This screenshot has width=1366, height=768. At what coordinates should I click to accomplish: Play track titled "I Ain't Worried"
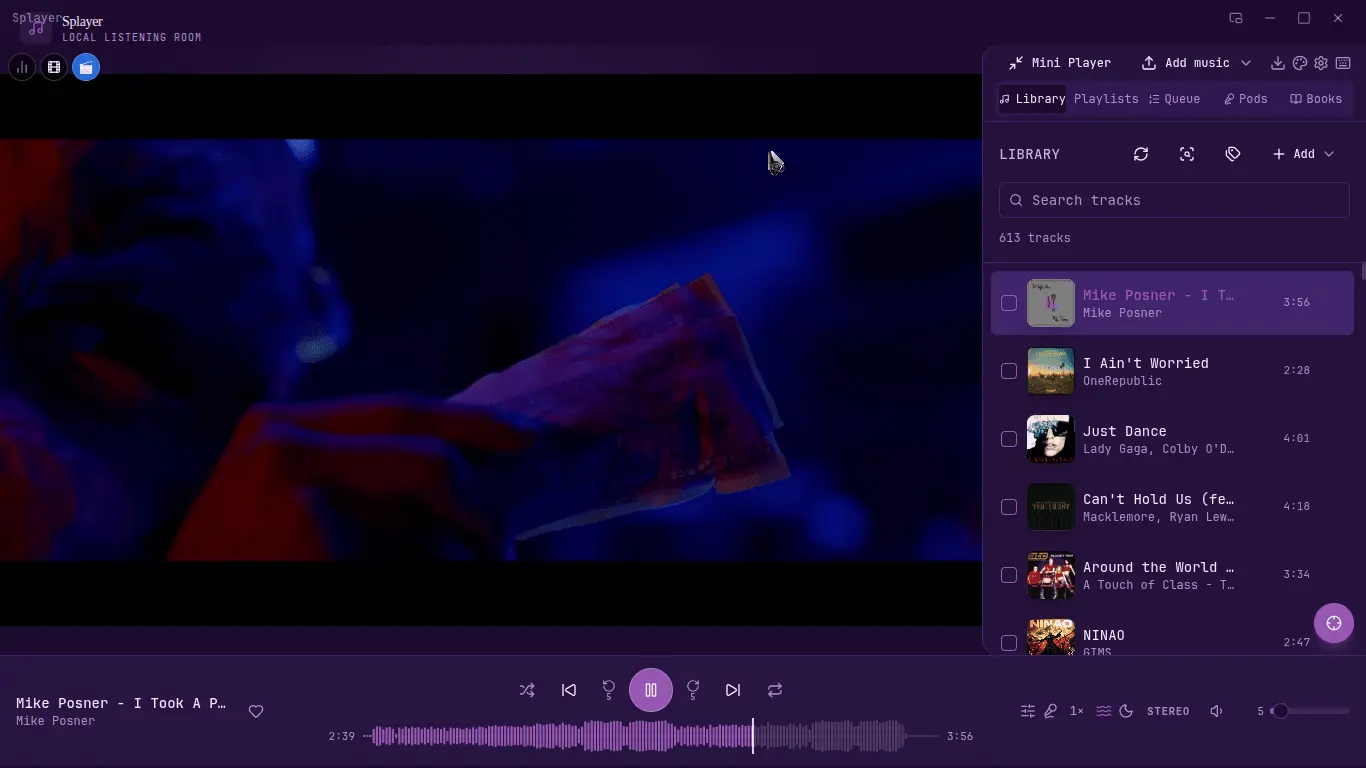[1146, 363]
